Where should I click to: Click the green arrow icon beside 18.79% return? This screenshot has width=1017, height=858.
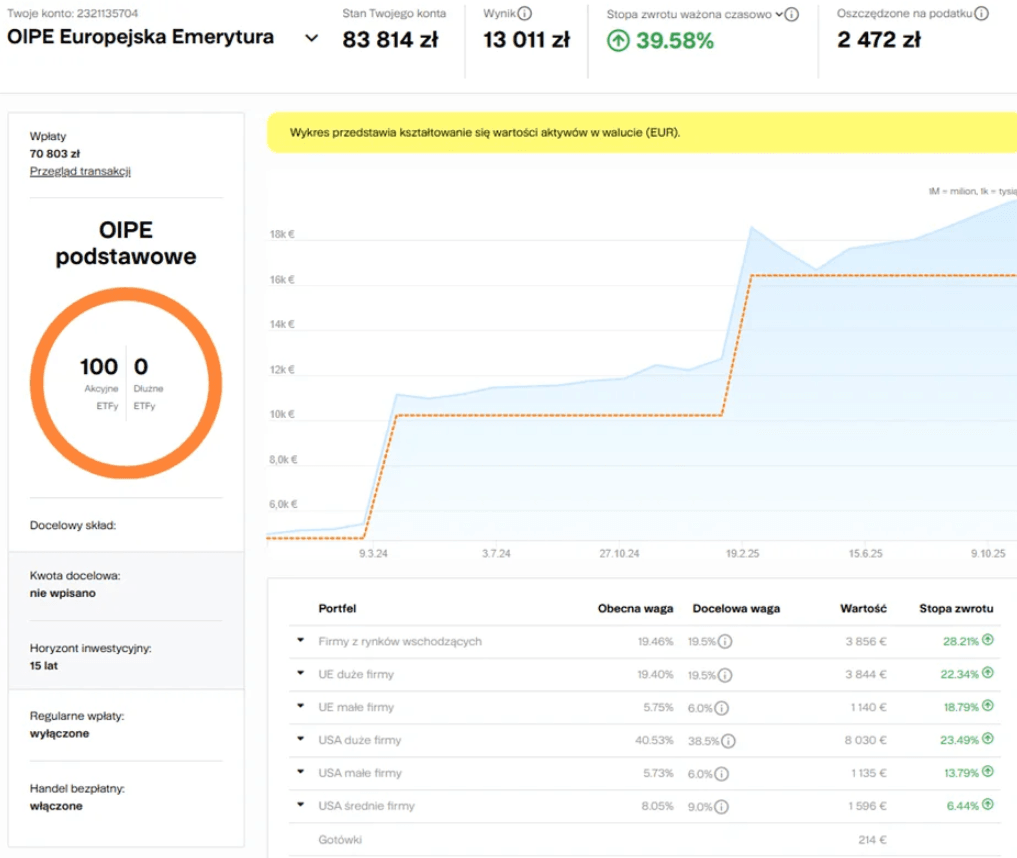(x=988, y=705)
